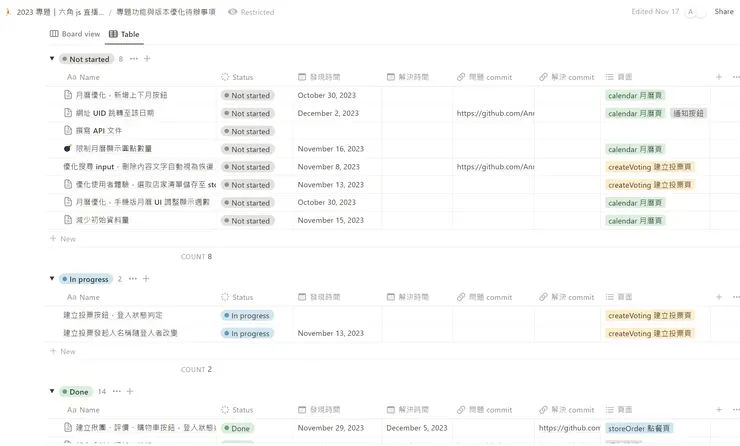Add property column in Done table
The image size is (740, 446).
(719, 410)
